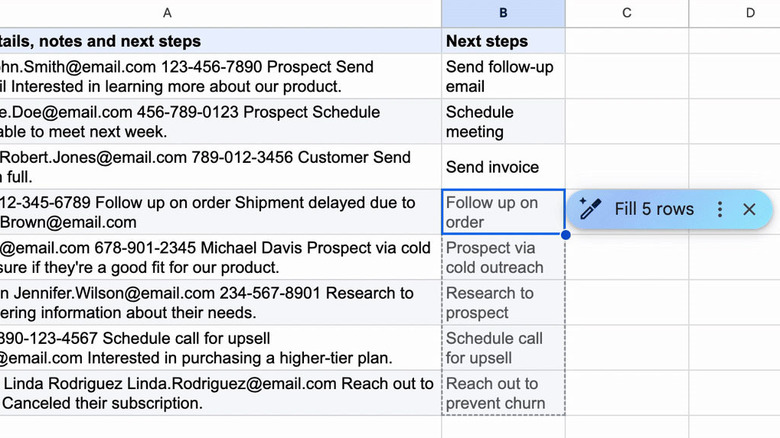Select the Robert.Jones@email.com details cell

tap(200, 167)
